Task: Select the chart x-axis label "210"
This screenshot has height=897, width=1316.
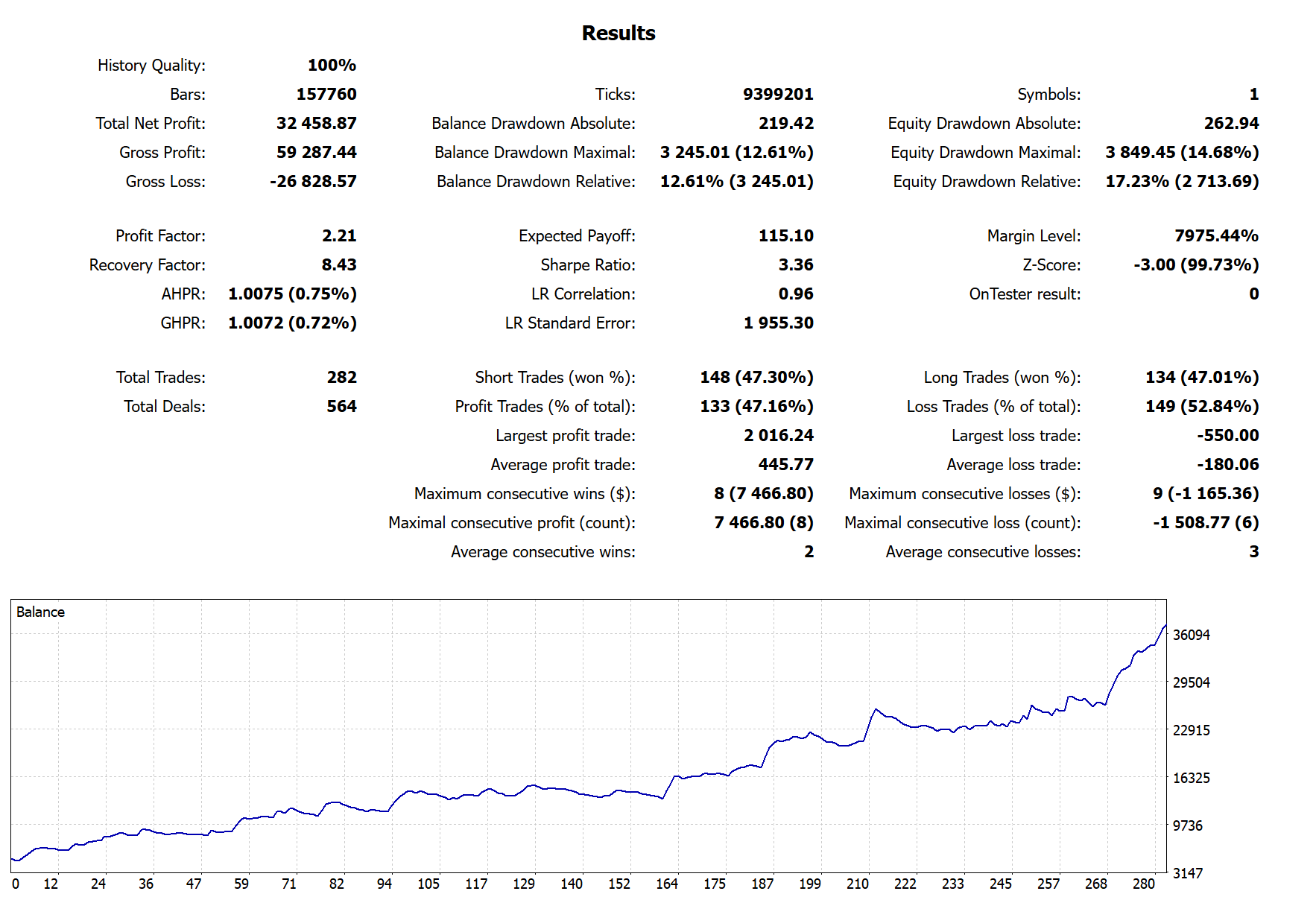Action: tap(858, 884)
